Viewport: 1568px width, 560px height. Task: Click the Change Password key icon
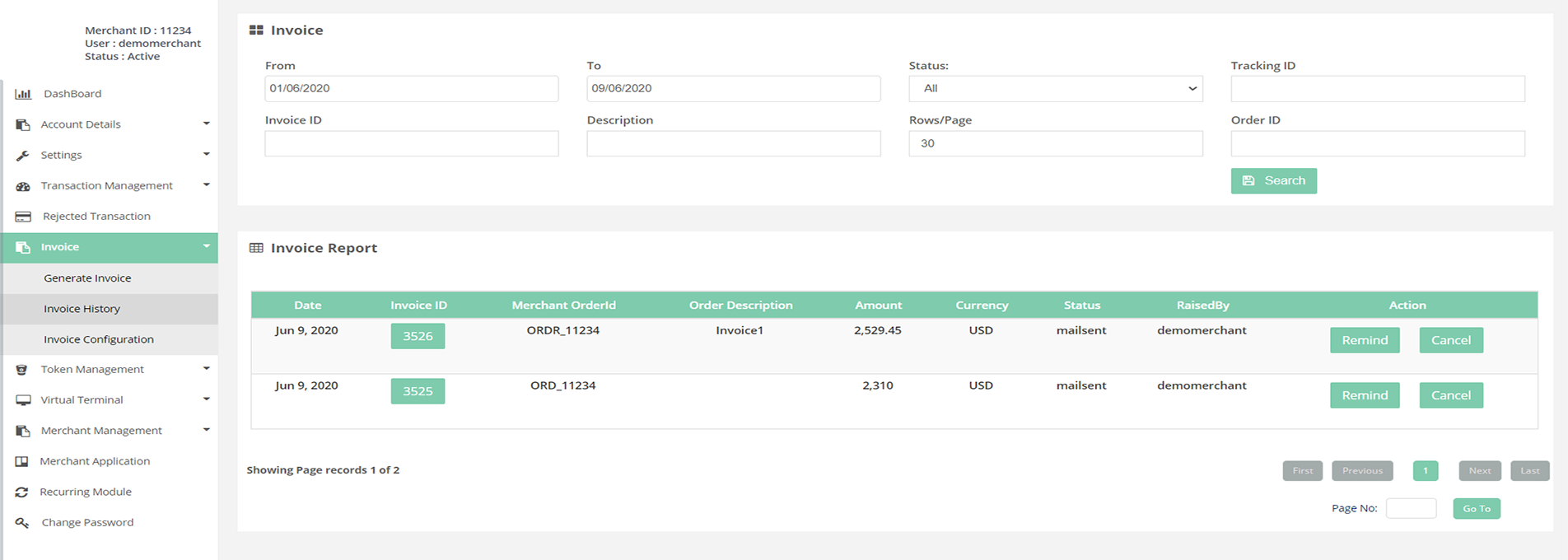point(22,523)
